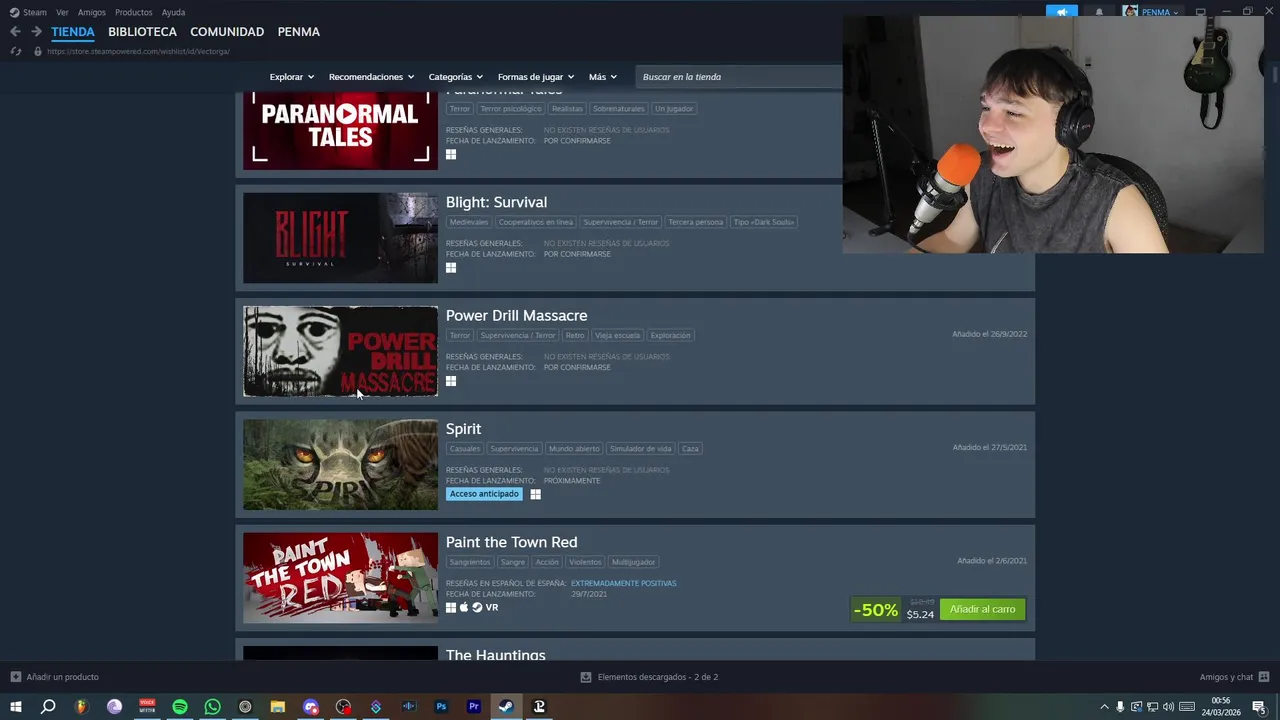Switch to the COMUNIDAD tab
Image resolution: width=1280 pixels, height=720 pixels.
(x=227, y=32)
